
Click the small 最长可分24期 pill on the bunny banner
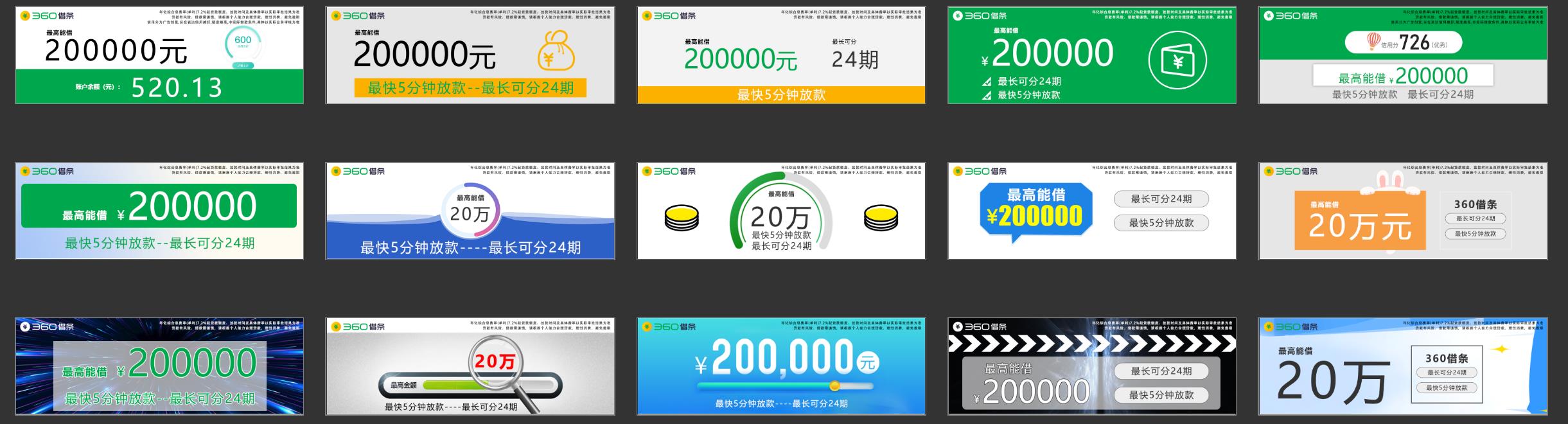pyautogui.click(x=1476, y=218)
